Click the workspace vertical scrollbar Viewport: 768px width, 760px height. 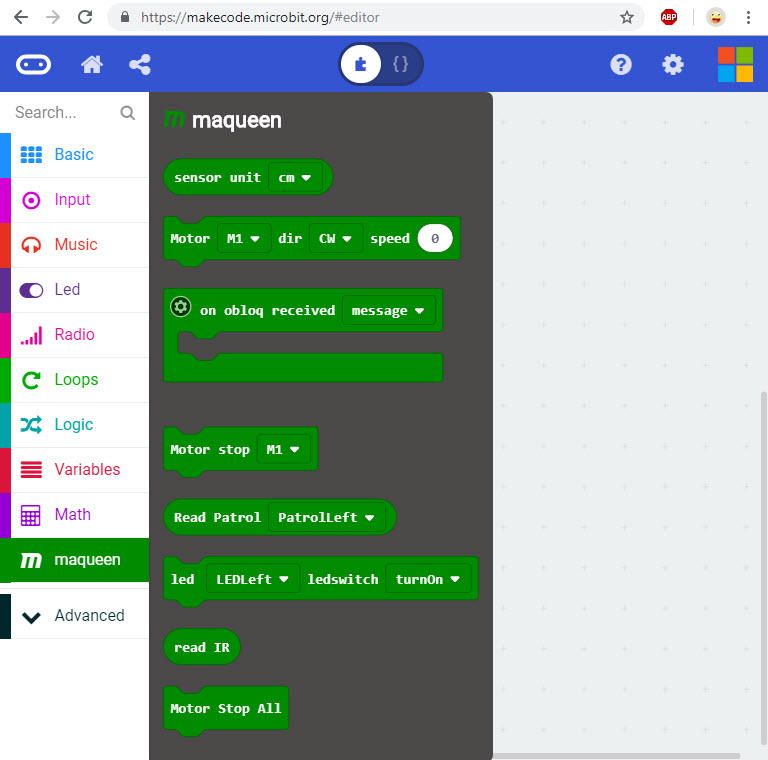(x=763, y=560)
